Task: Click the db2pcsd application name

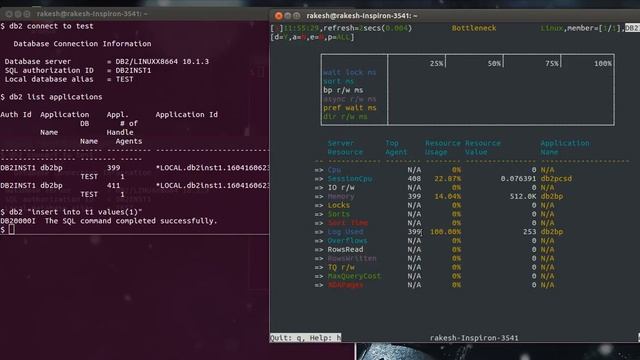Action: pyautogui.click(x=556, y=179)
